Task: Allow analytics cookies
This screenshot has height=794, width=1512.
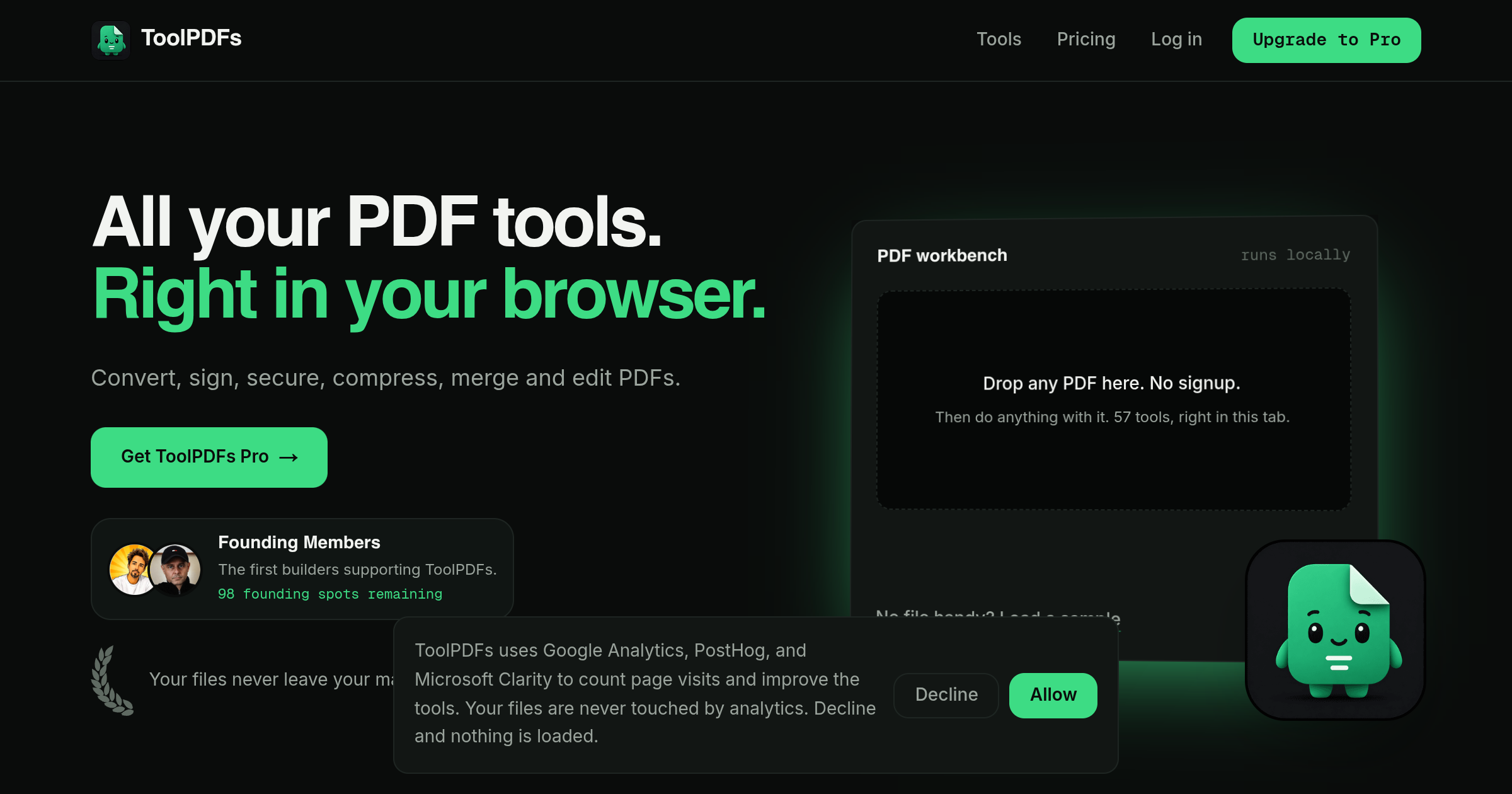Action: point(1053,694)
